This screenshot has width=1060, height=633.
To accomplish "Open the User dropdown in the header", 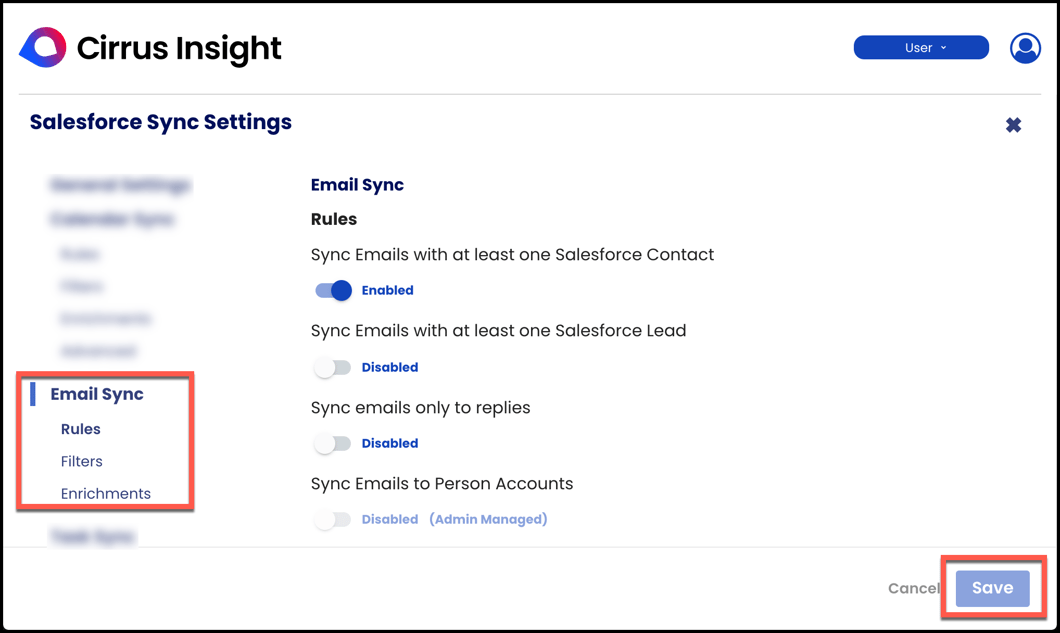I will click(x=920, y=47).
